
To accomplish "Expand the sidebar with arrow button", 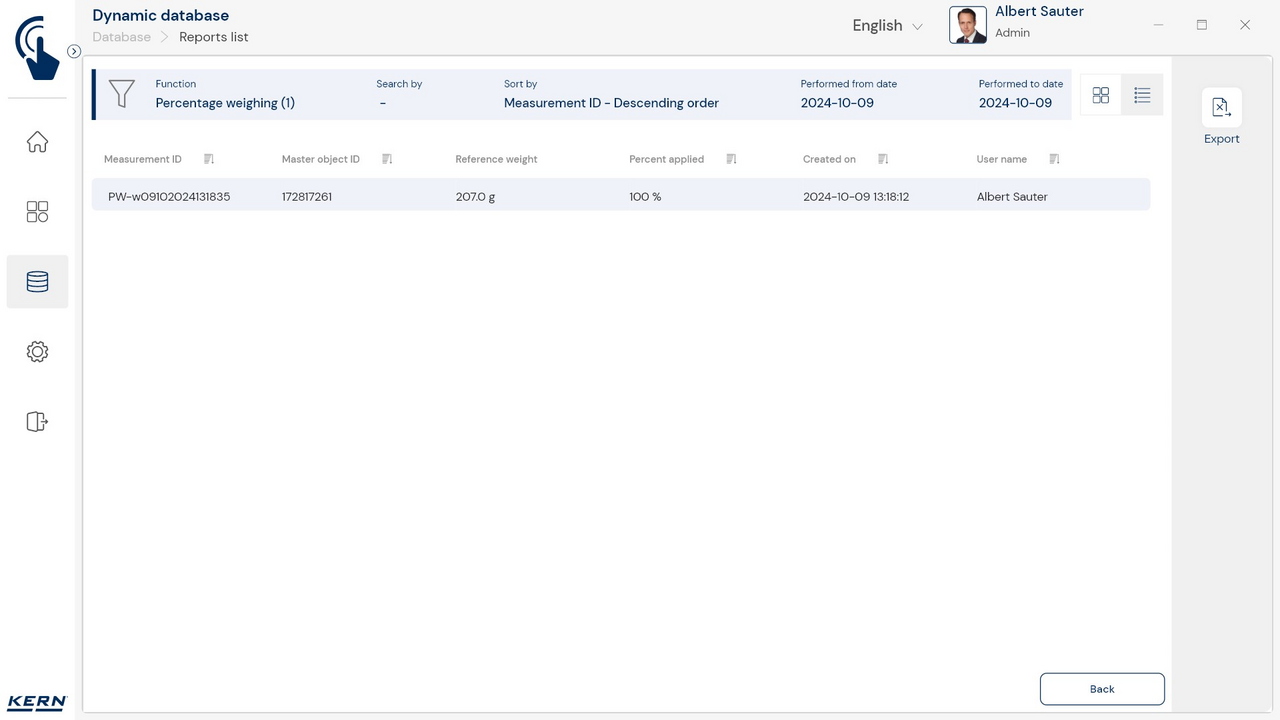I will click(x=74, y=51).
